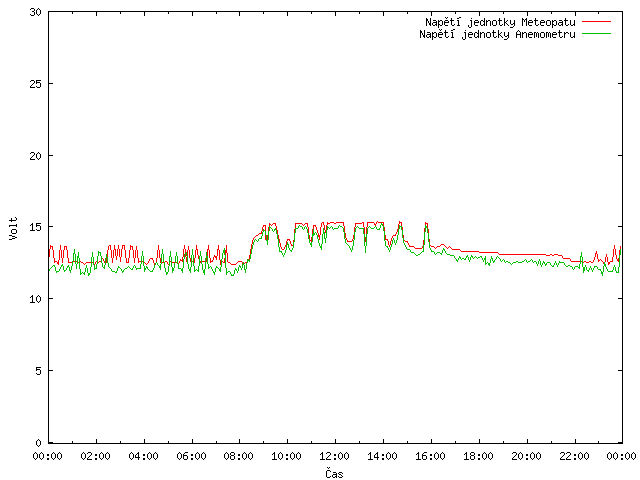This screenshot has height=480, width=640.
Task: Click the 'Čas' x-axis label
Action: coord(334,473)
